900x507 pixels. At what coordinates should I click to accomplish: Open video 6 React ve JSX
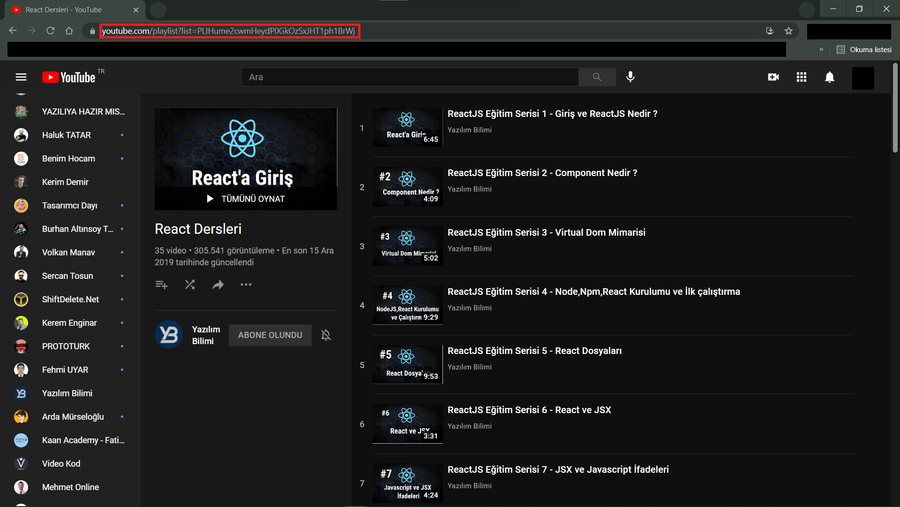coord(529,410)
